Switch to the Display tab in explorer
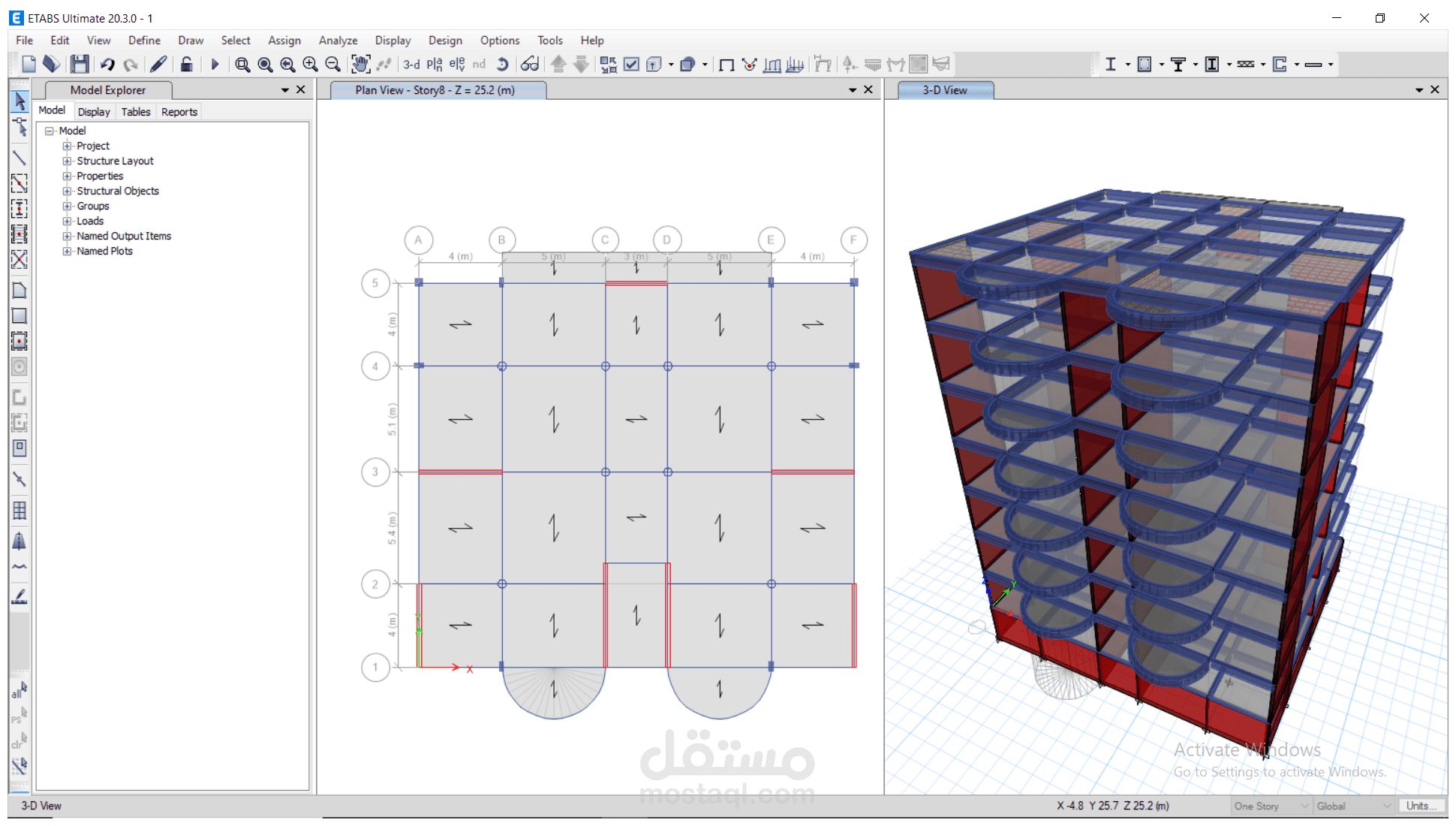The height and width of the screenshot is (826, 1456). click(x=94, y=112)
